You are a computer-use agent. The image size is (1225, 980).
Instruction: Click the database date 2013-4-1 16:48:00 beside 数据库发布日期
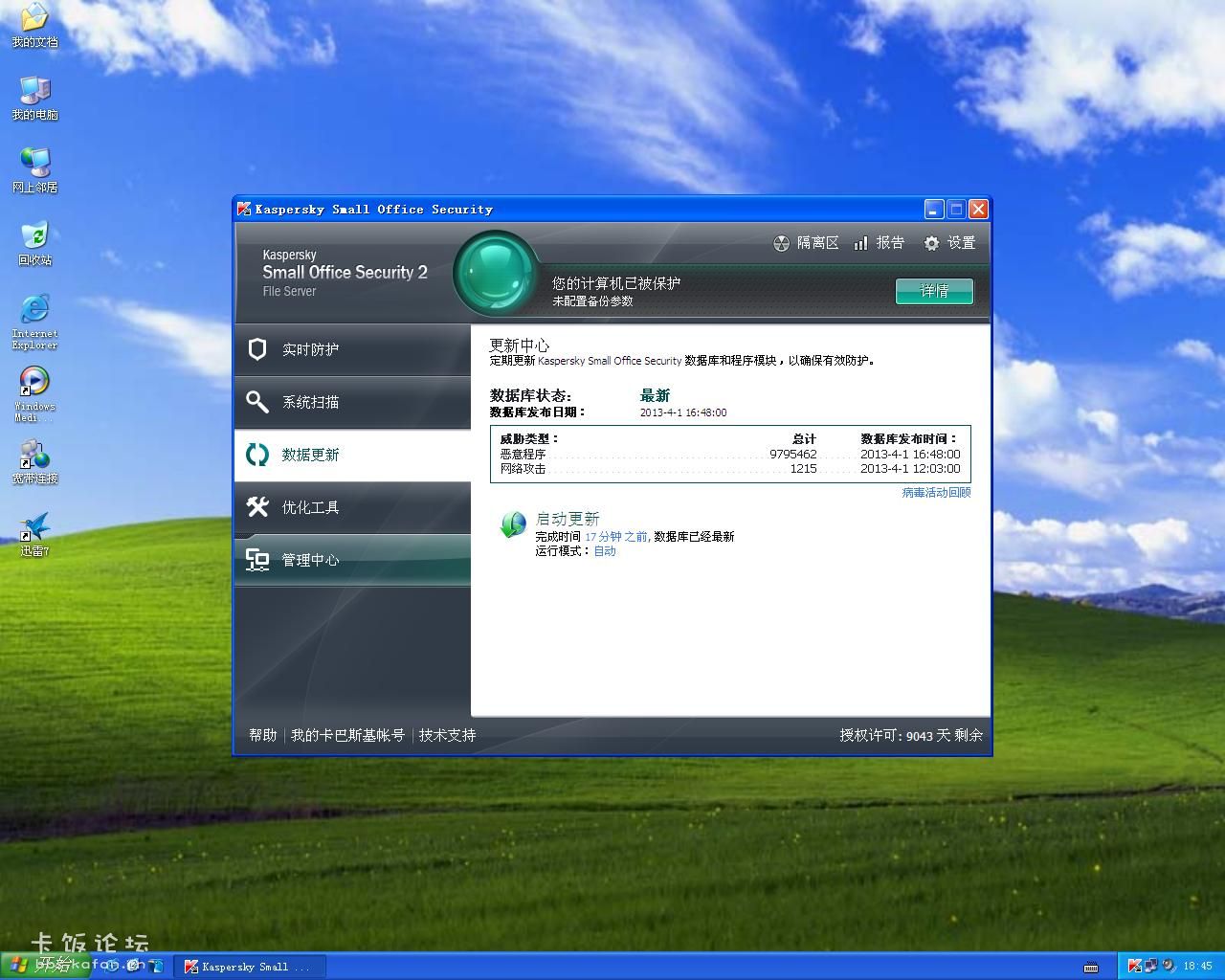(683, 412)
